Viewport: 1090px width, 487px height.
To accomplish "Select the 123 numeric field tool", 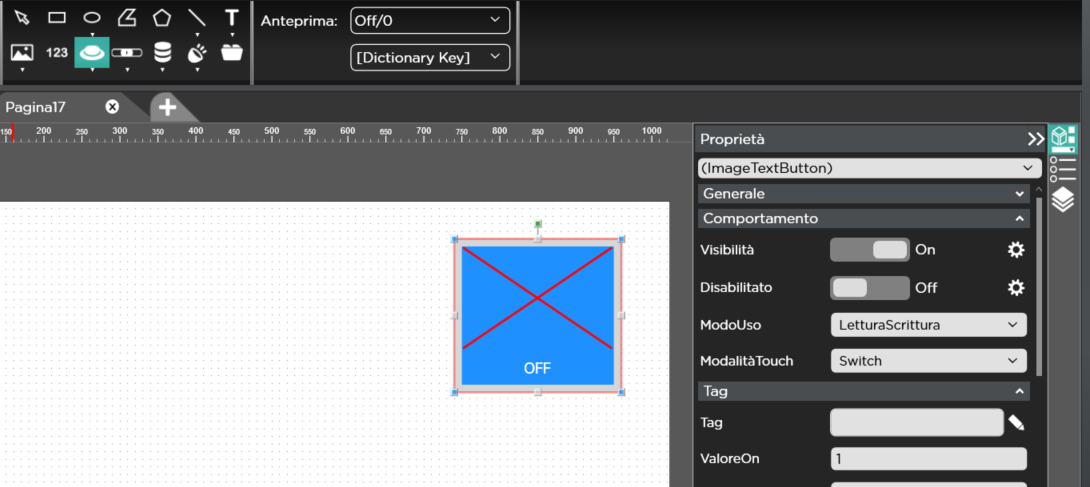I will (57, 52).
